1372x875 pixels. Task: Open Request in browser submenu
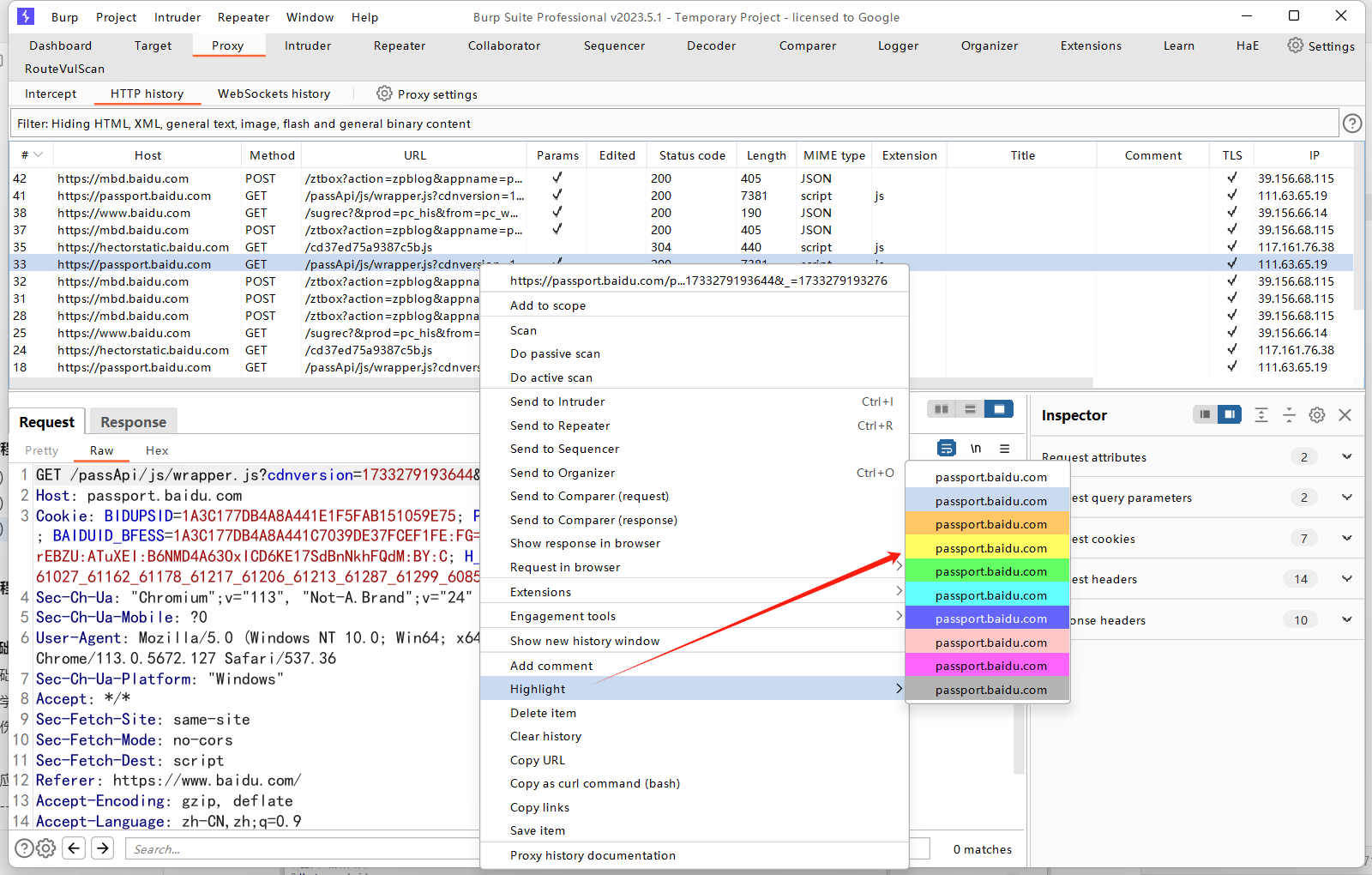(695, 567)
